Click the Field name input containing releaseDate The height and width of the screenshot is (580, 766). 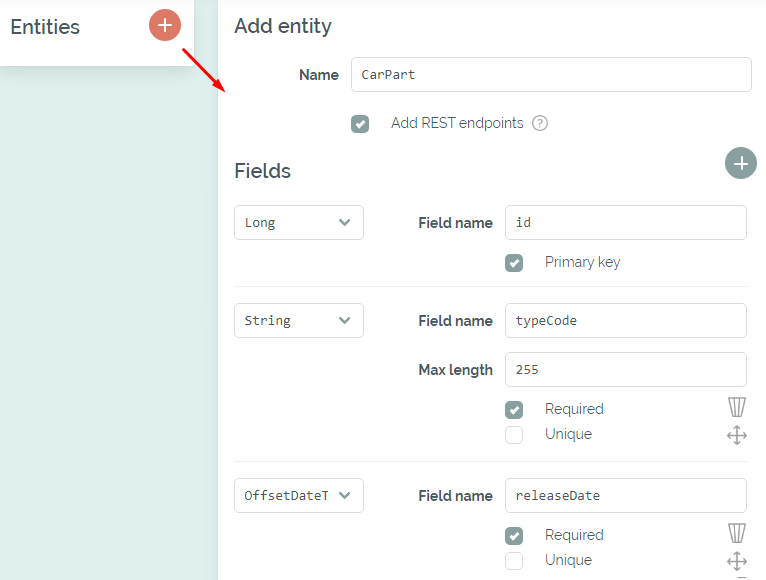pyautogui.click(x=626, y=495)
